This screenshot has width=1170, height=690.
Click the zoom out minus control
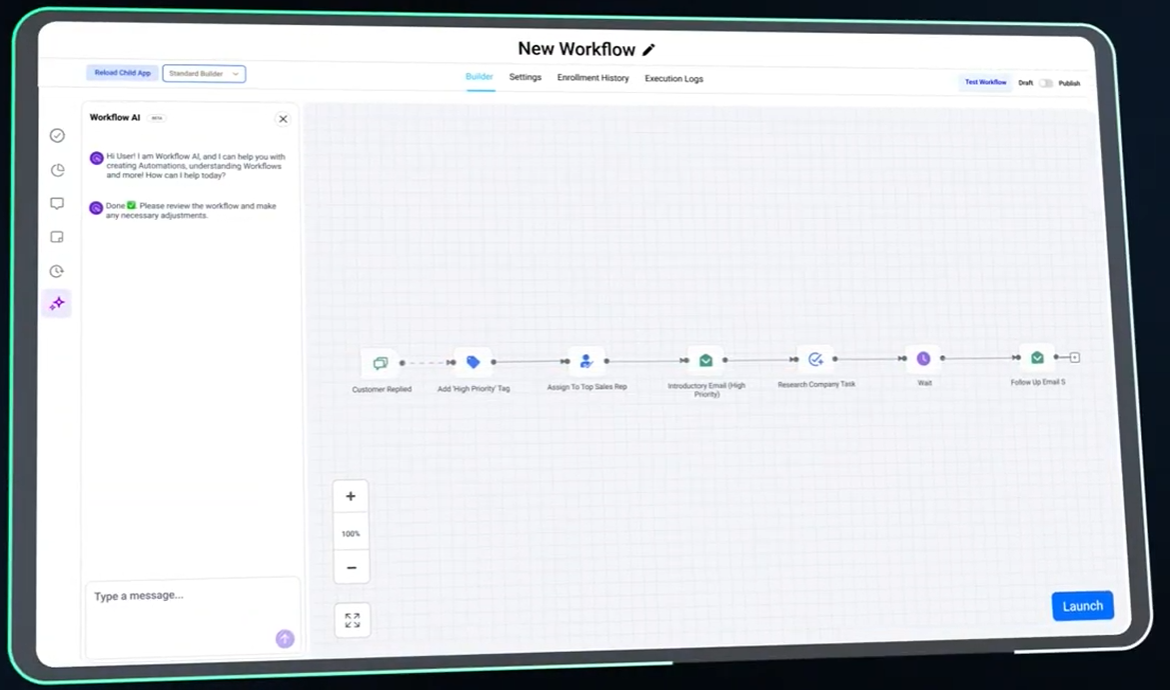pos(351,567)
